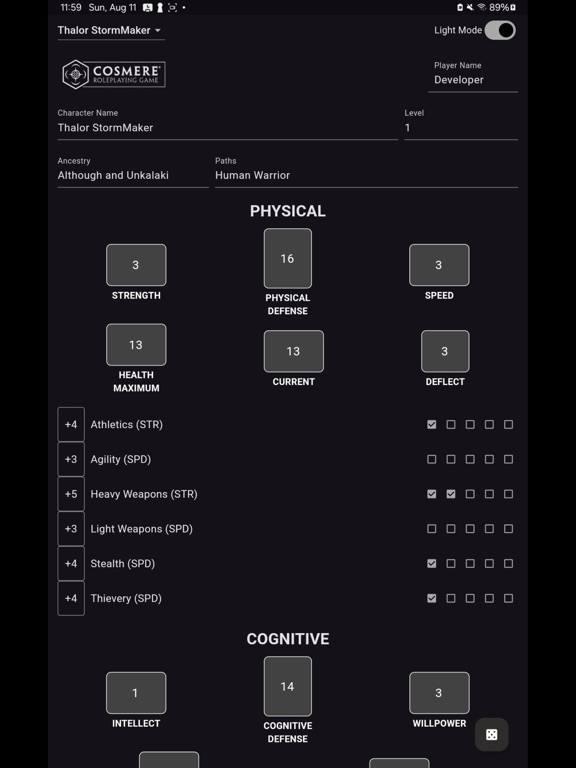Click the COGNITIVE section heading

(x=288, y=639)
